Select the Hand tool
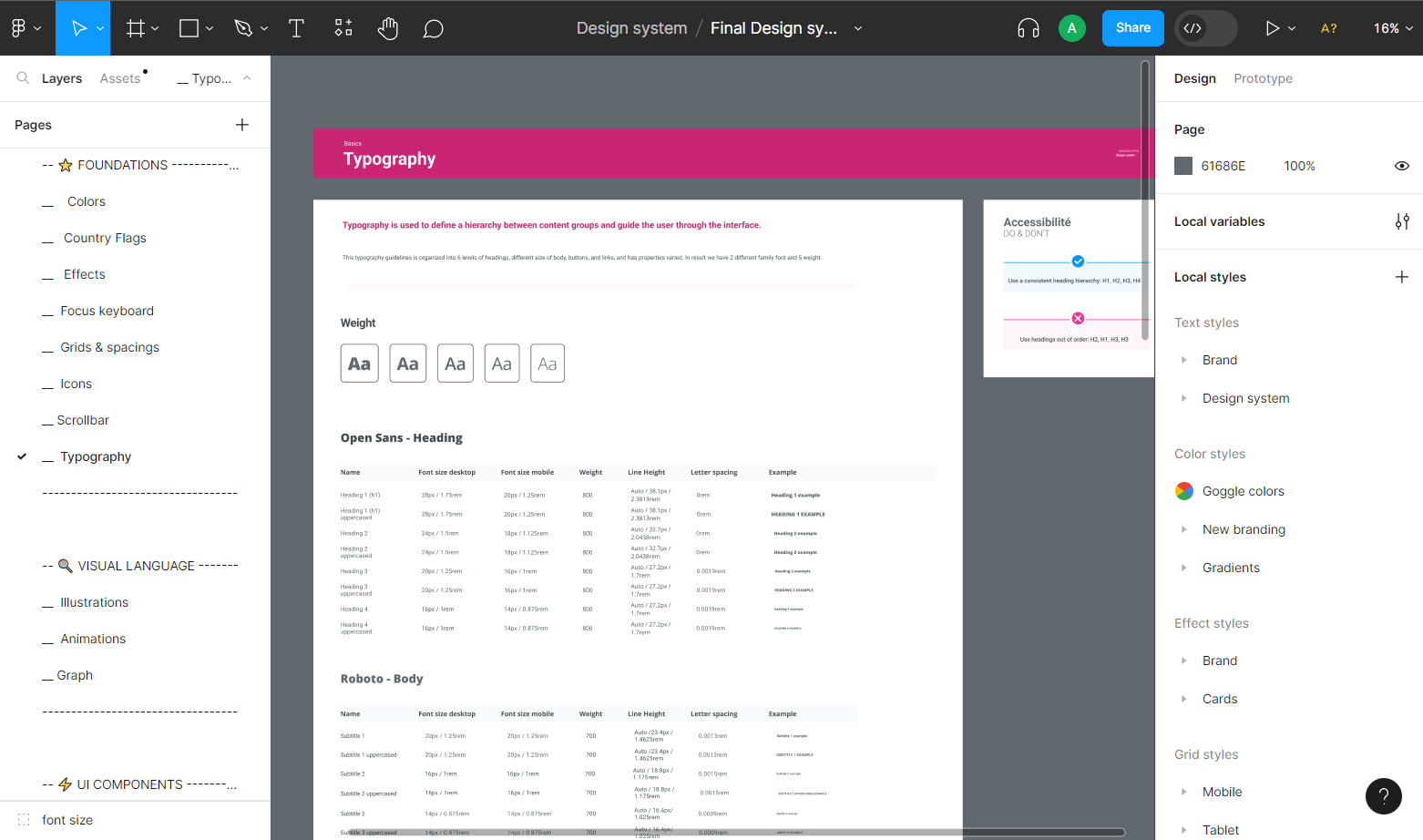1423x840 pixels. (388, 28)
